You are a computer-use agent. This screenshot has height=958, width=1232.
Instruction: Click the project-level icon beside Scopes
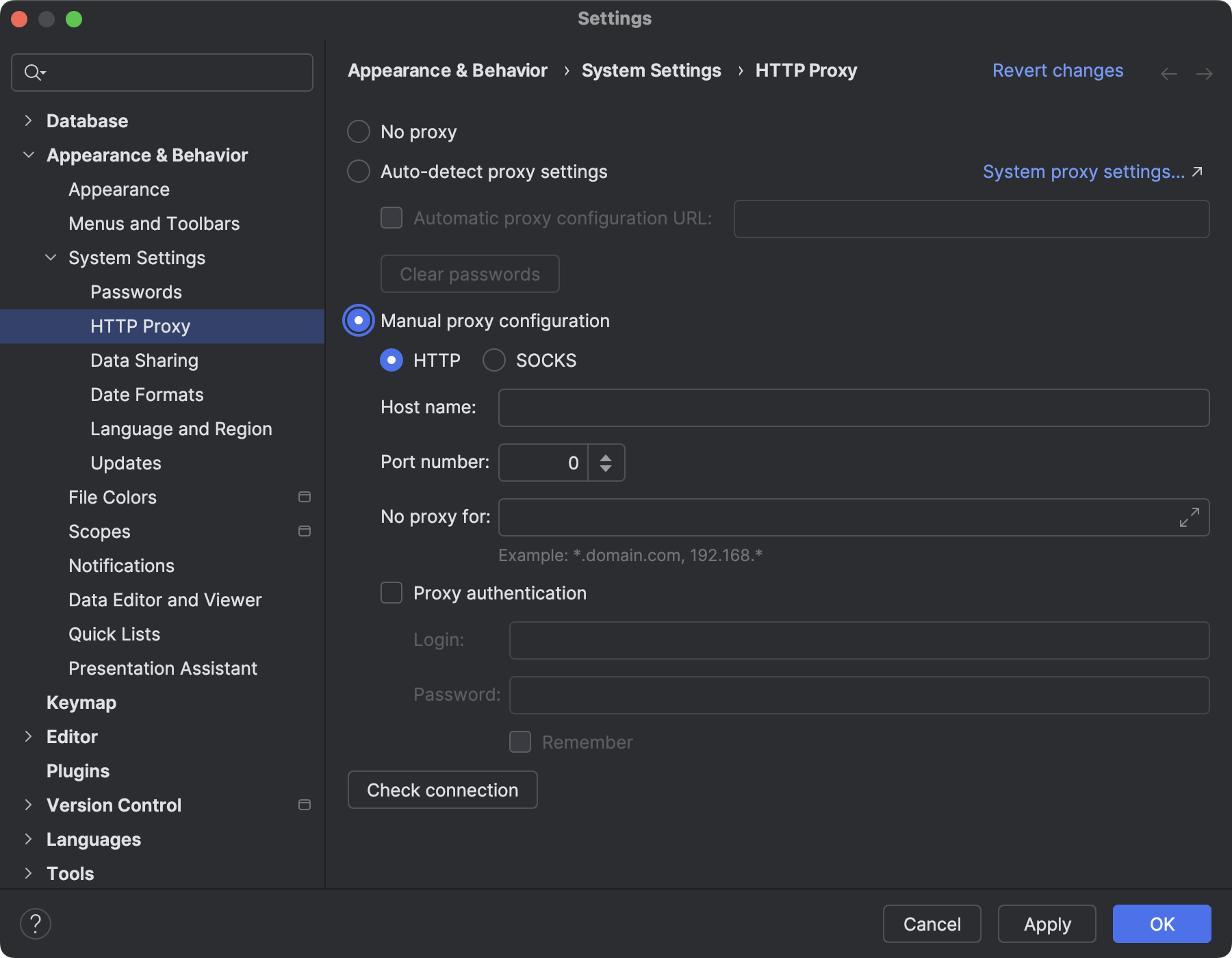pos(305,532)
